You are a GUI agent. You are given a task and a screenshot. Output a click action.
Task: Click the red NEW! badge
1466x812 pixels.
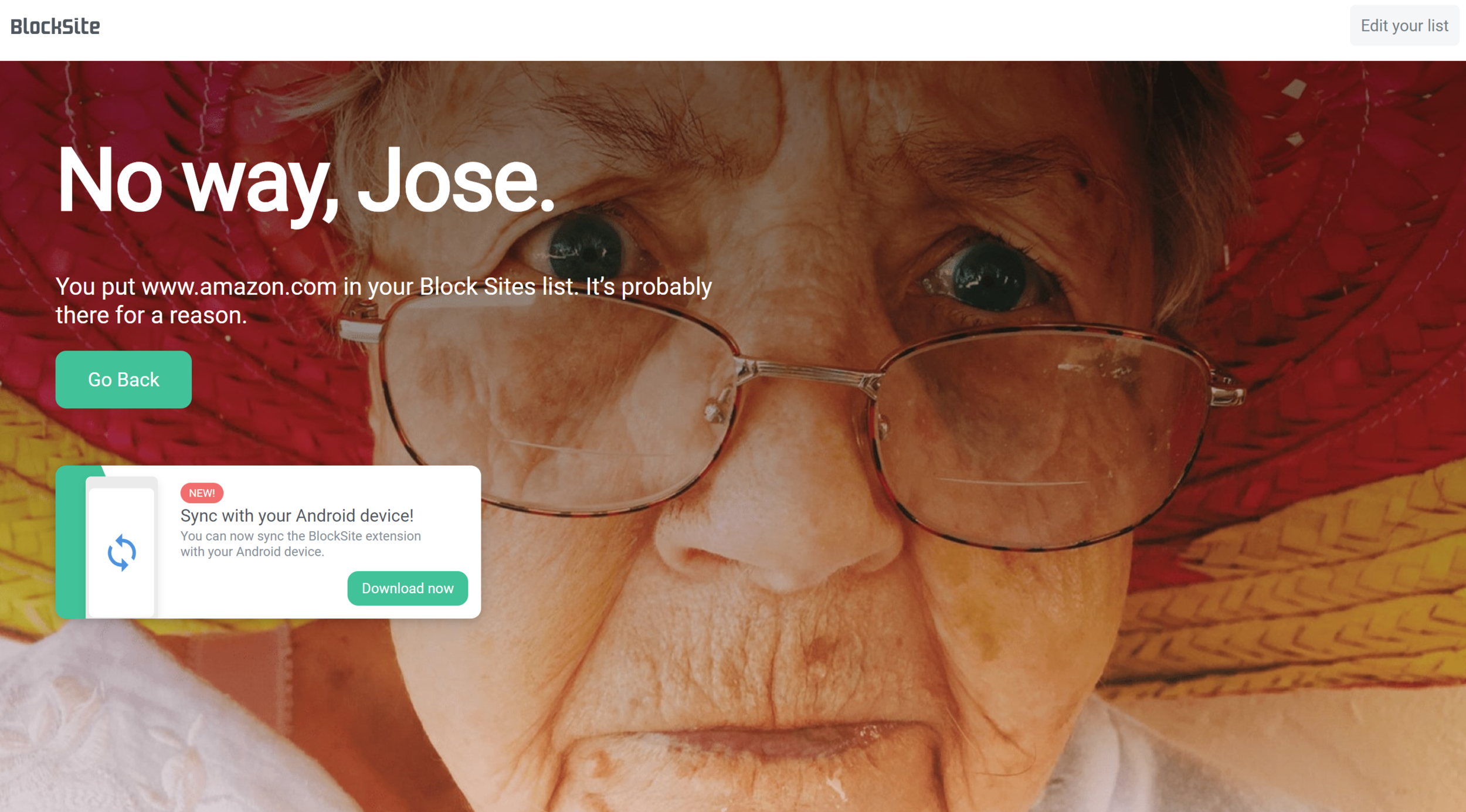click(202, 493)
